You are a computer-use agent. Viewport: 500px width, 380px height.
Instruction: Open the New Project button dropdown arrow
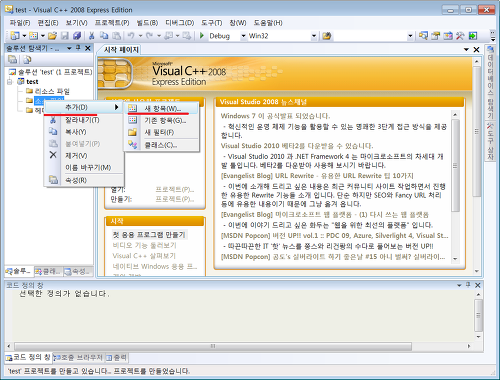[24, 36]
